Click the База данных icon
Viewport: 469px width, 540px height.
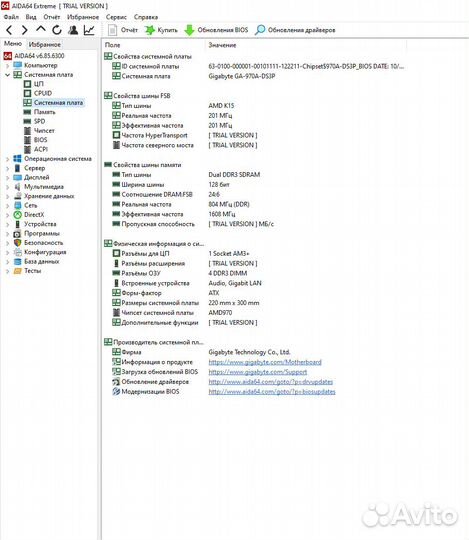18,261
